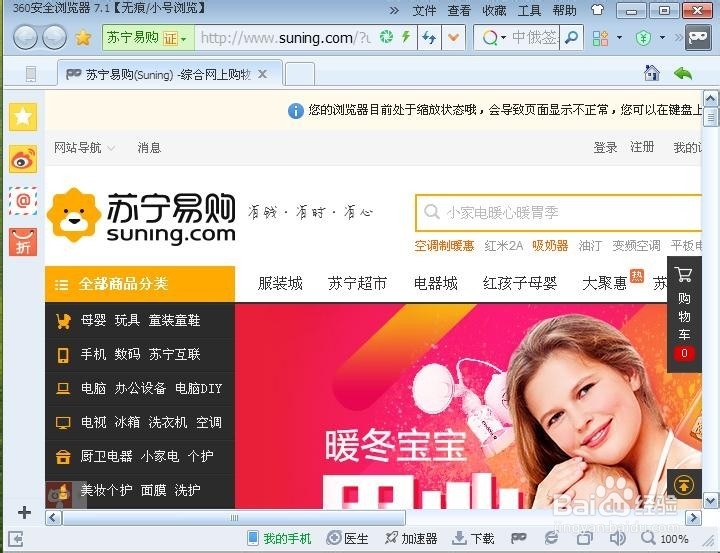Image resolution: width=720 pixels, height=553 pixels.
Task: Go to 苏宁超市 navigation link
Action: [357, 283]
